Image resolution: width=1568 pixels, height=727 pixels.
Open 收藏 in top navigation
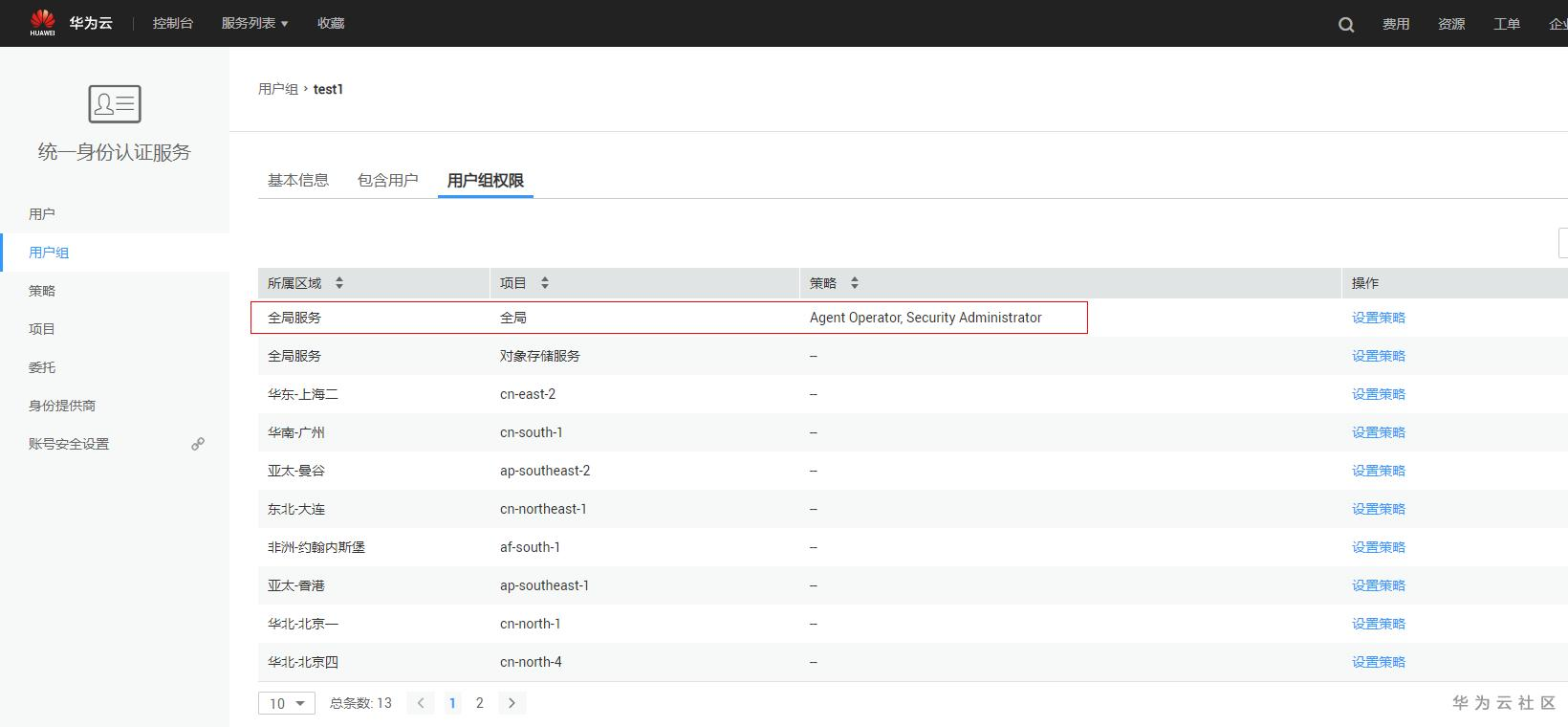(331, 23)
